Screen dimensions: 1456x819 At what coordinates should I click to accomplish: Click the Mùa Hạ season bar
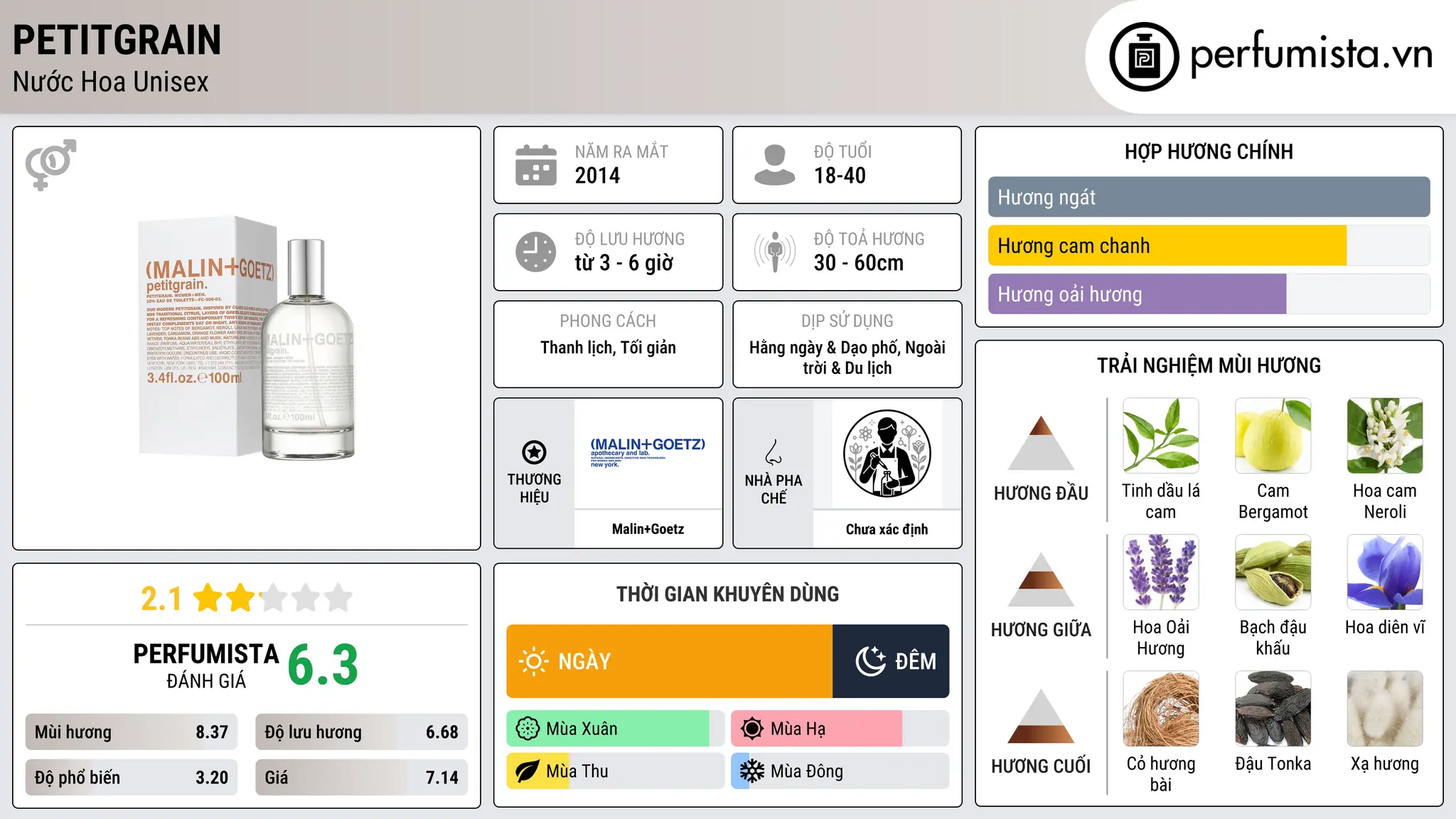840,729
